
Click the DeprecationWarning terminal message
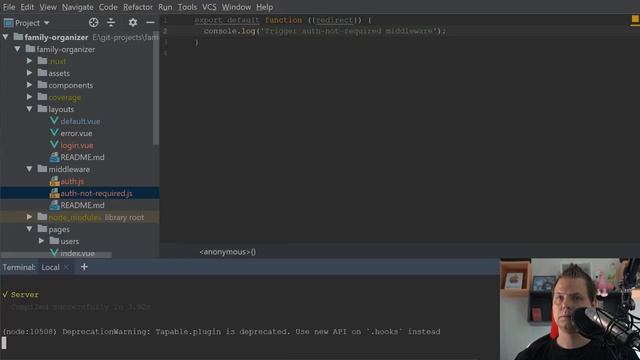pyautogui.click(x=221, y=331)
